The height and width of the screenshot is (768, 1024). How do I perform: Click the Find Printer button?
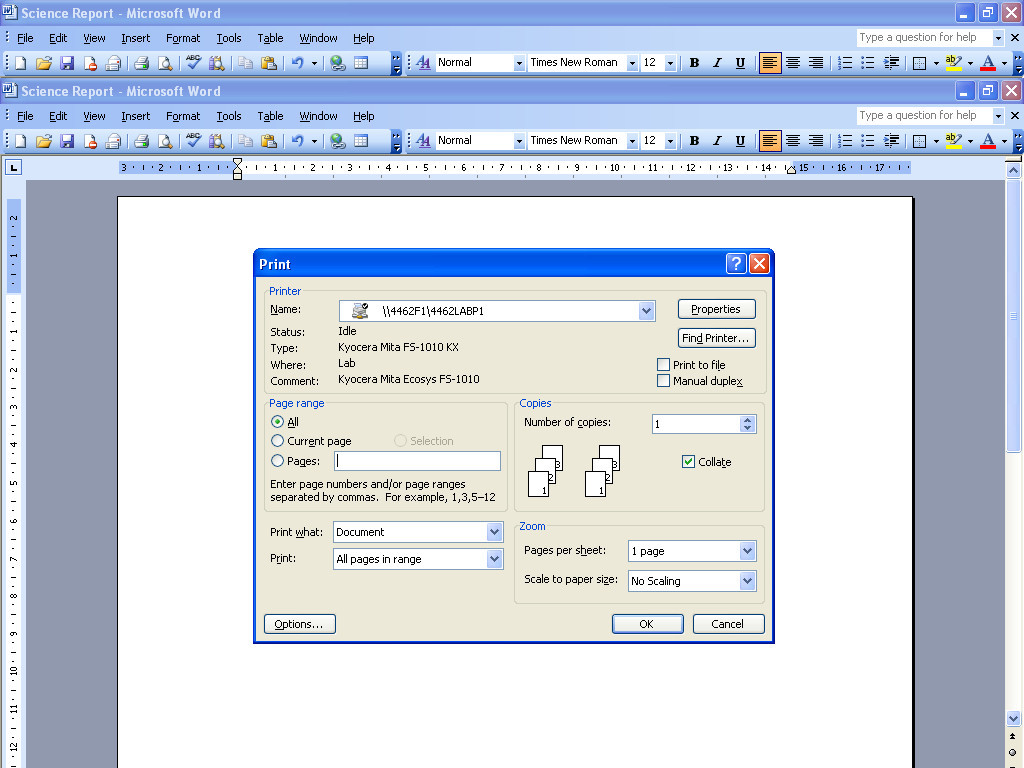click(x=716, y=338)
